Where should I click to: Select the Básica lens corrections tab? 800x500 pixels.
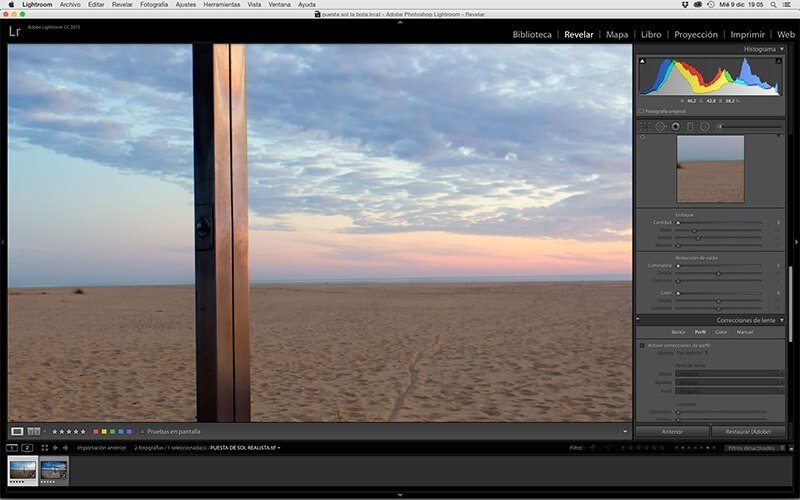point(678,332)
